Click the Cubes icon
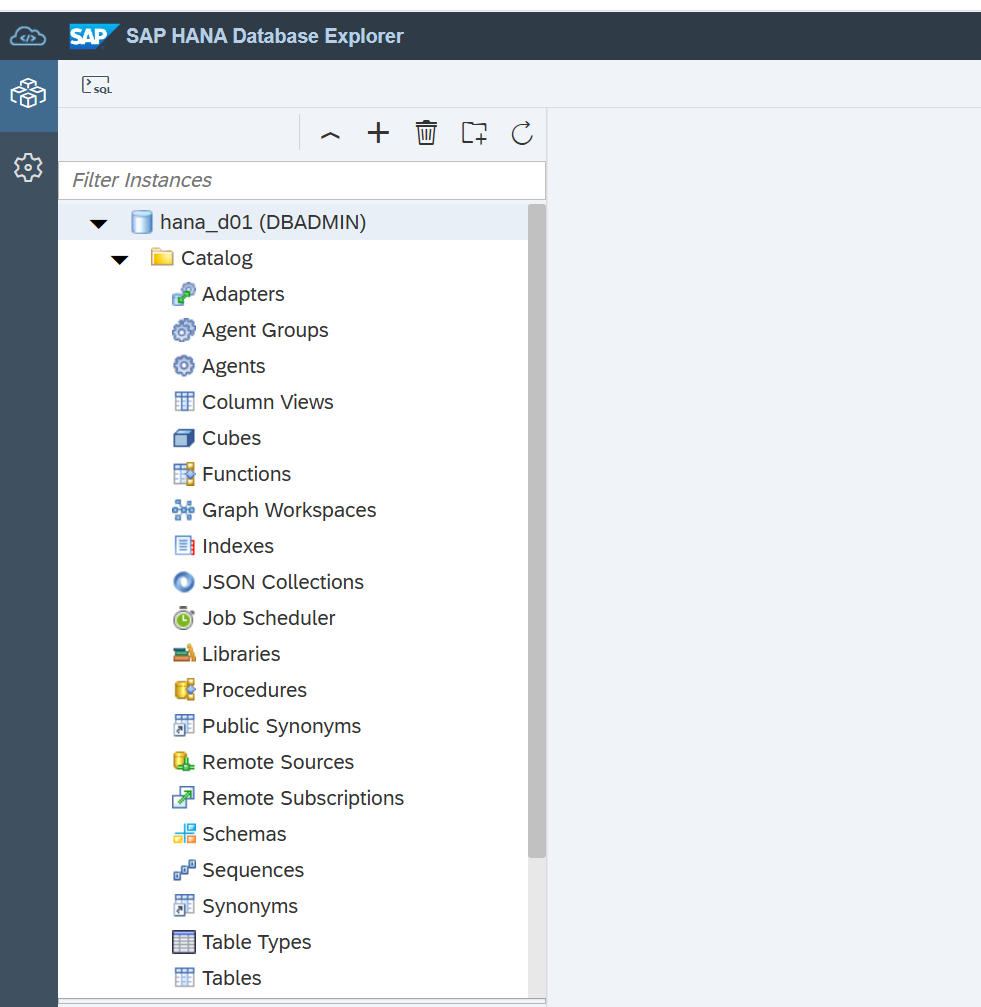This screenshot has height=1007, width=981. pos(184,438)
